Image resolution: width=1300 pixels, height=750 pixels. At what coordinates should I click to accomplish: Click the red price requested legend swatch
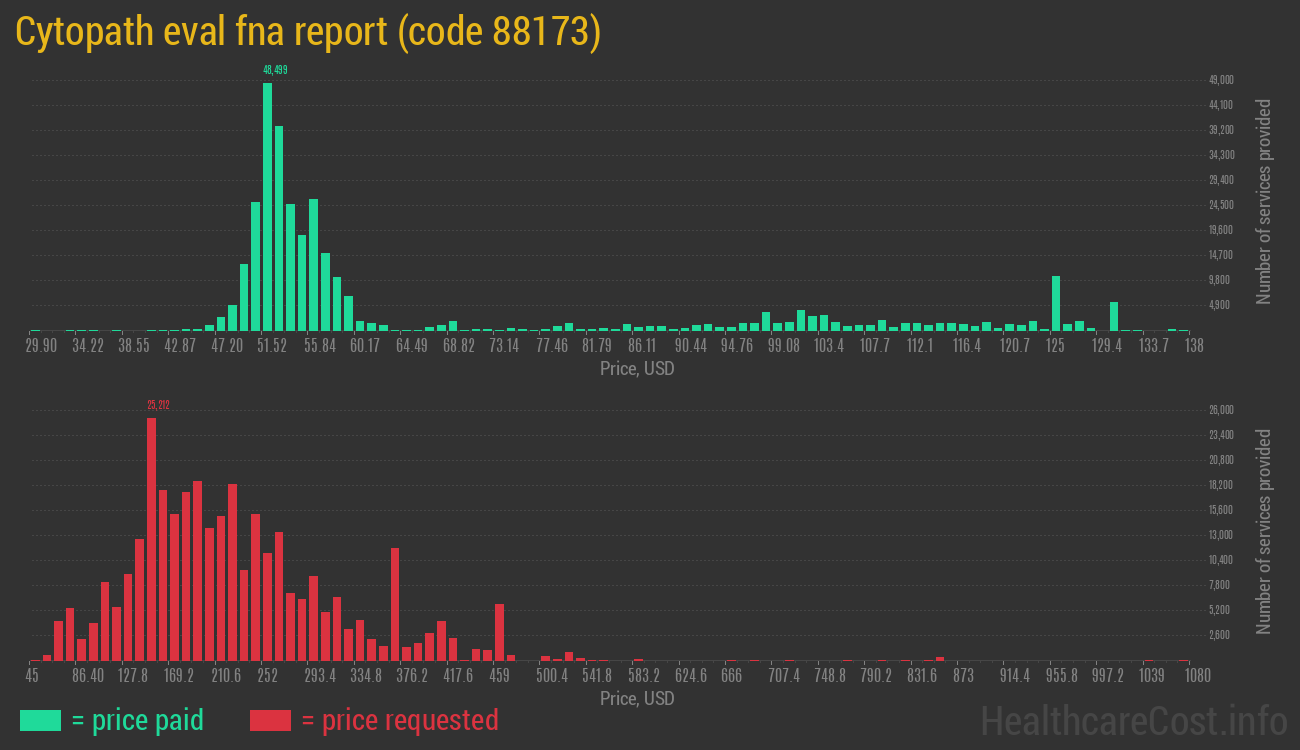(x=270, y=720)
